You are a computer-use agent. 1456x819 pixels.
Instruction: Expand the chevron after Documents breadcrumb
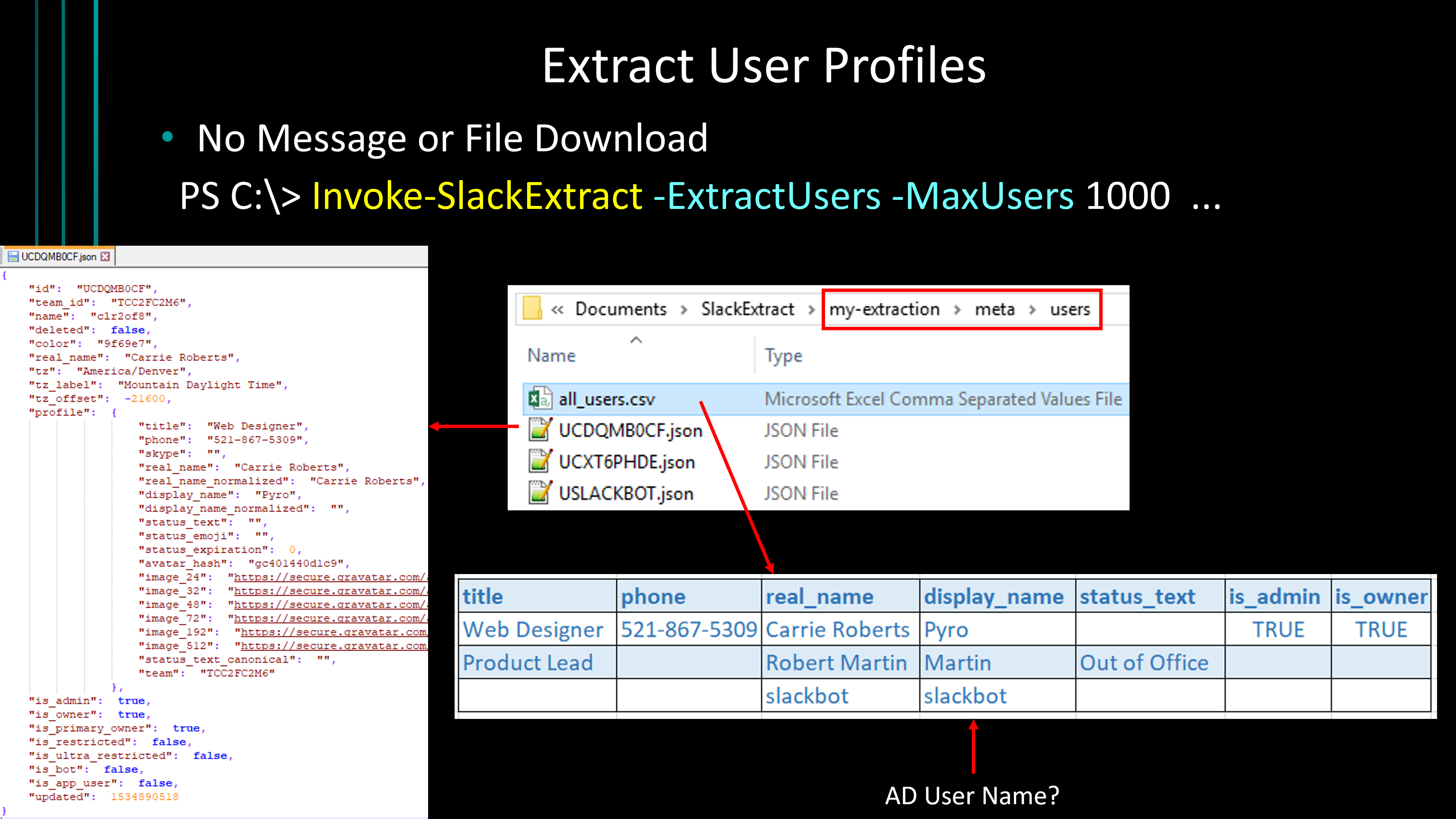point(684,310)
